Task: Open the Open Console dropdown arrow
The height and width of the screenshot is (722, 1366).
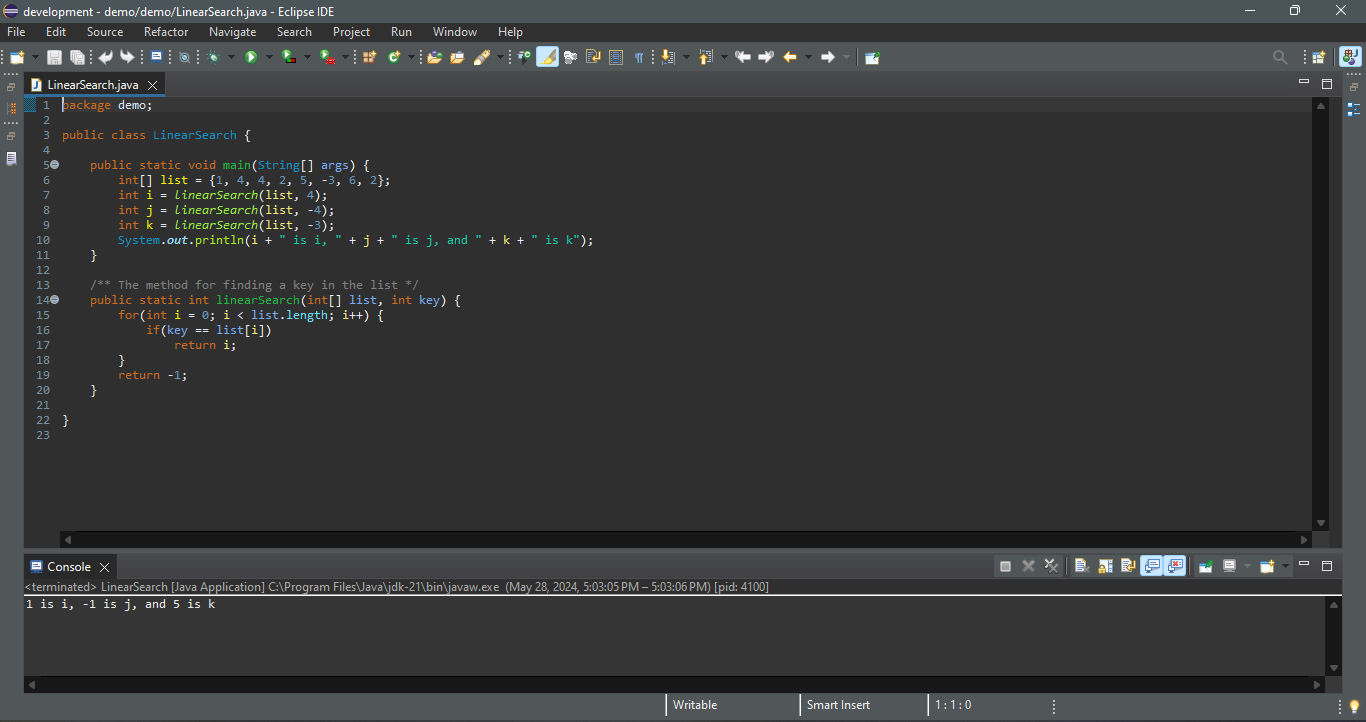Action: tap(1285, 566)
